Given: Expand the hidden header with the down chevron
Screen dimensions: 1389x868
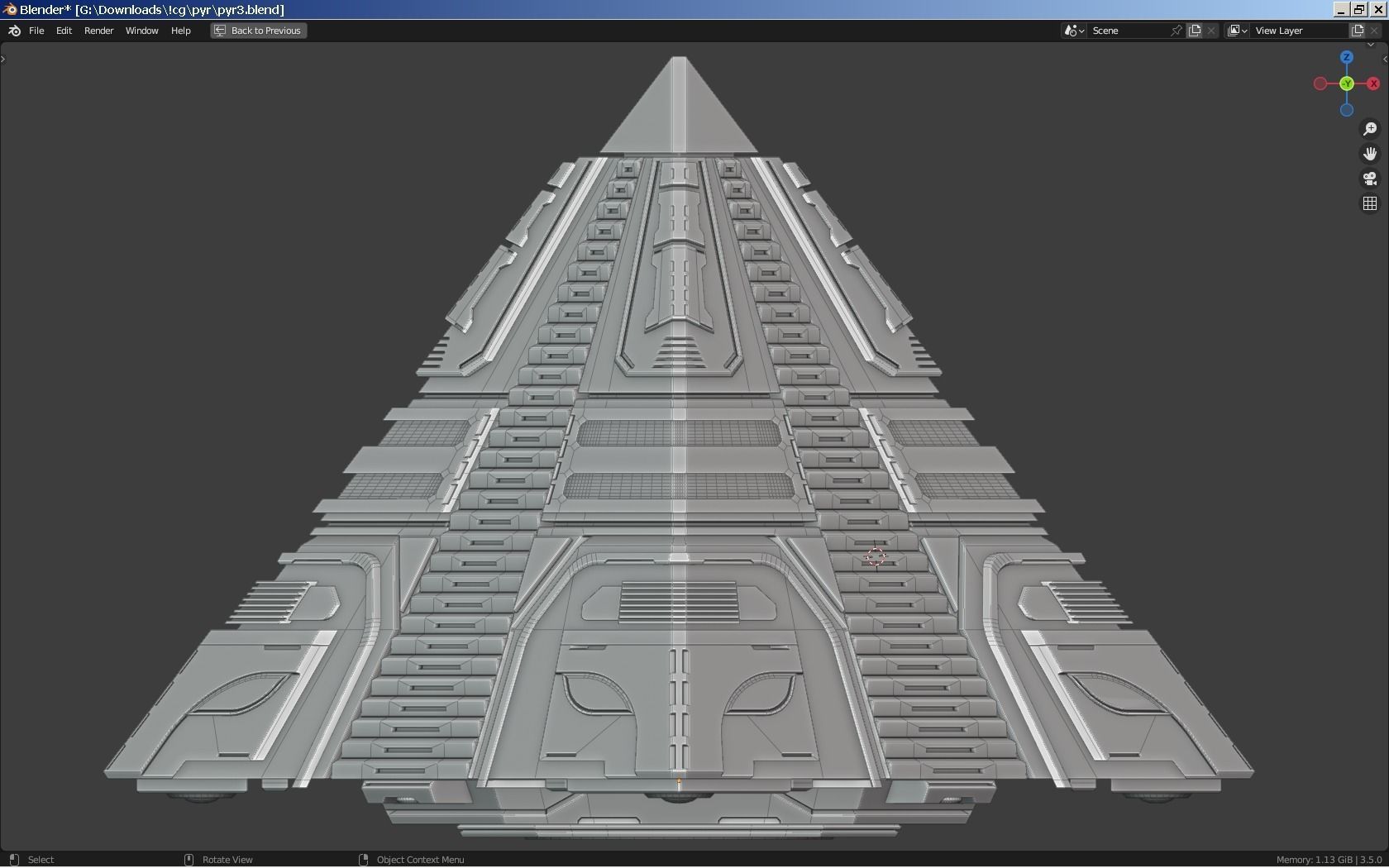Looking at the screenshot, I should click(x=1372, y=45).
